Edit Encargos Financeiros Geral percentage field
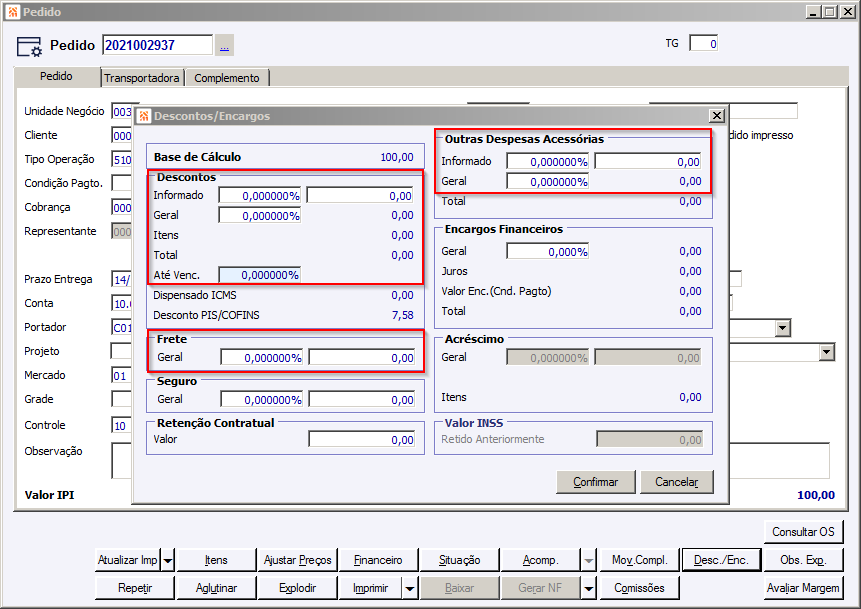 (x=547, y=252)
